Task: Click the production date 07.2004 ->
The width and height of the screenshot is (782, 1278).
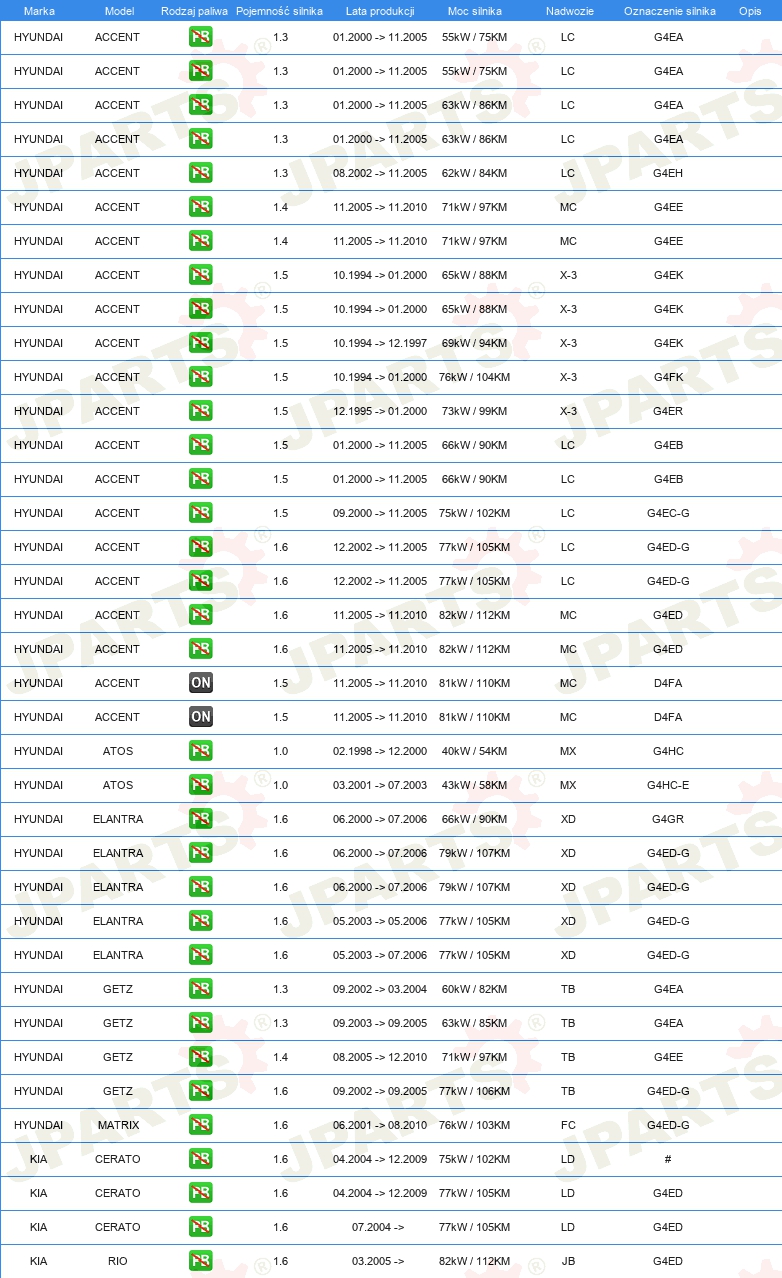Action: [378, 1227]
